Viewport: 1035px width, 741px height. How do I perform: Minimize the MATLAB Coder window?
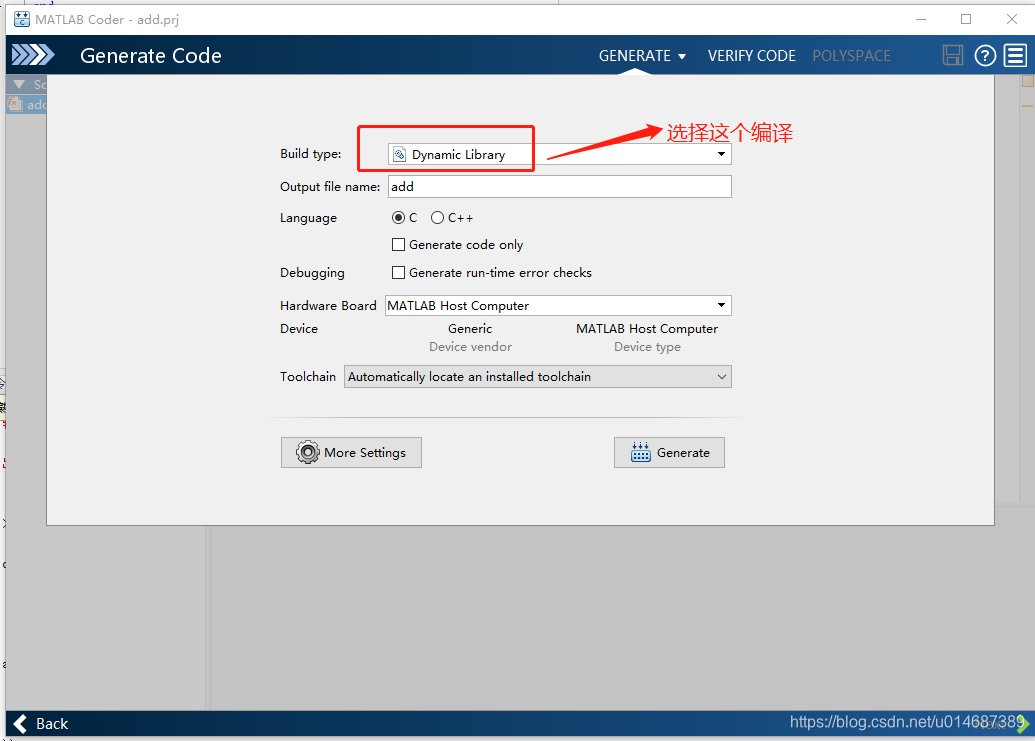[x=921, y=19]
